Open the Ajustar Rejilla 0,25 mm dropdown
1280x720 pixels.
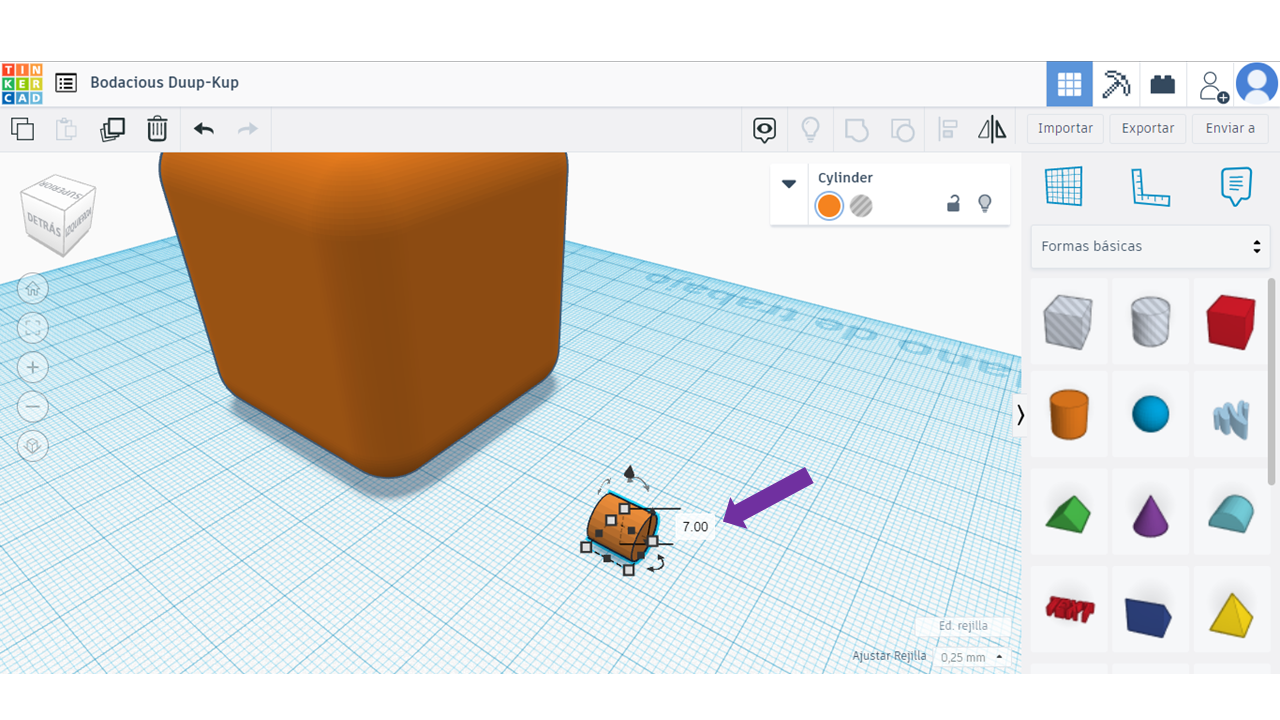[x=972, y=657]
